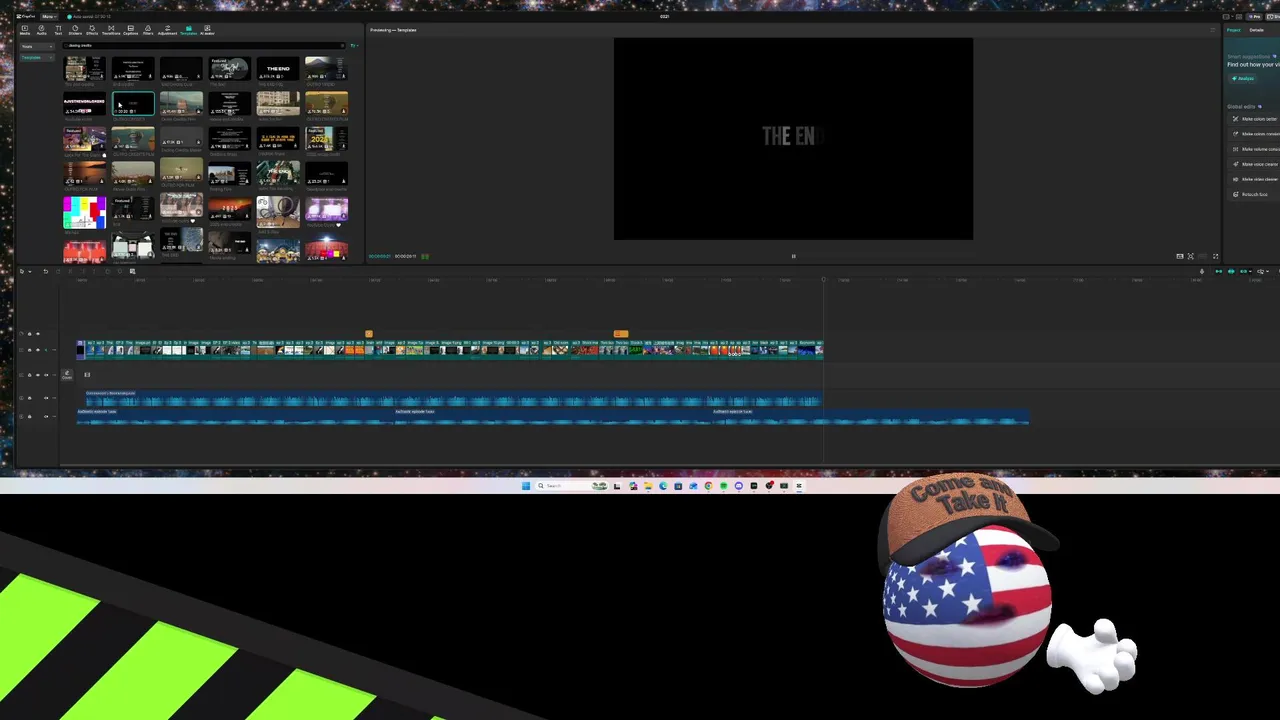The height and width of the screenshot is (720, 1280).
Task: Click the preview scopes icon
Action: point(1180,257)
